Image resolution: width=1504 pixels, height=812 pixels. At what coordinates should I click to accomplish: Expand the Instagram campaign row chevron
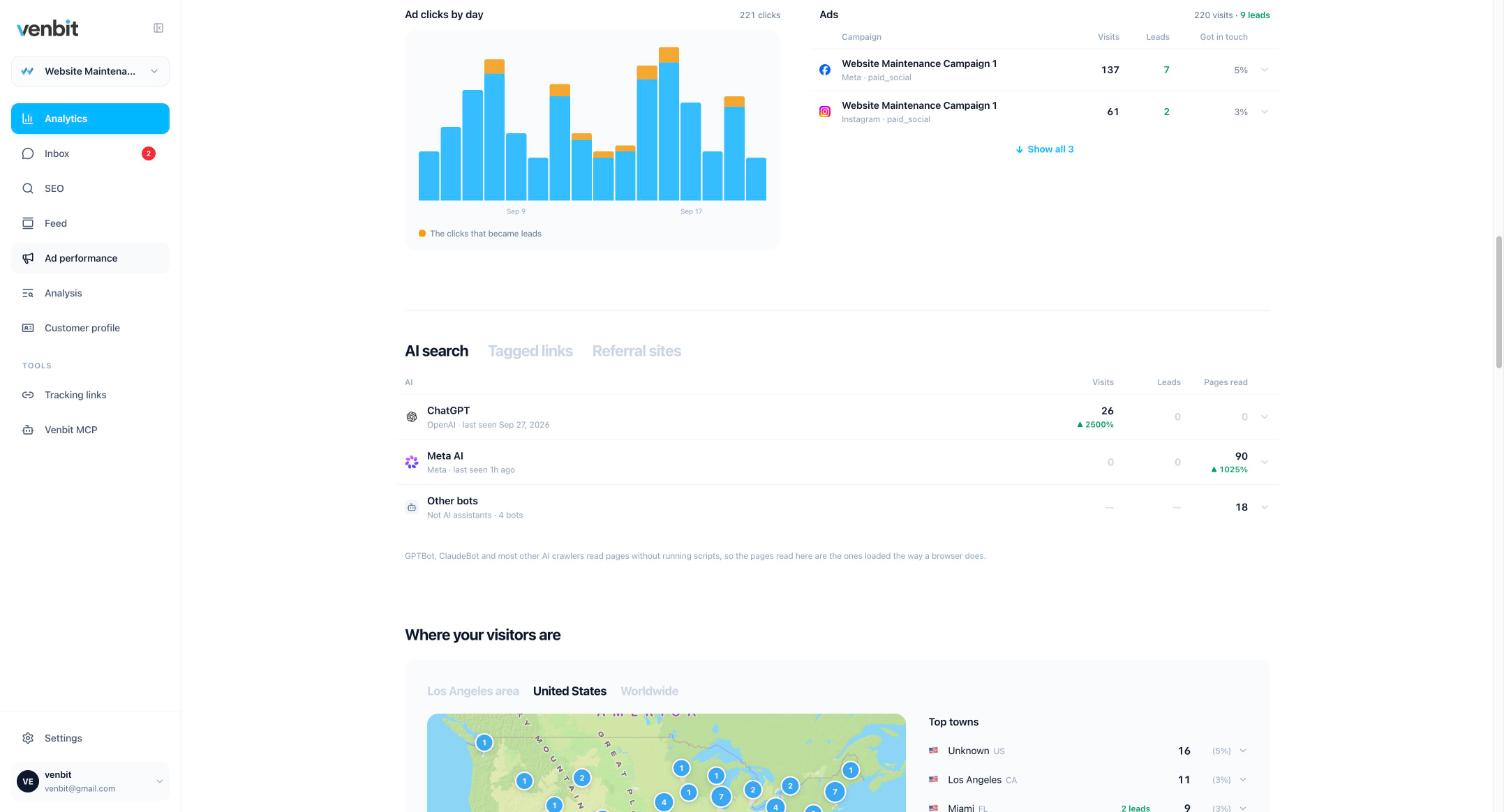[1264, 112]
